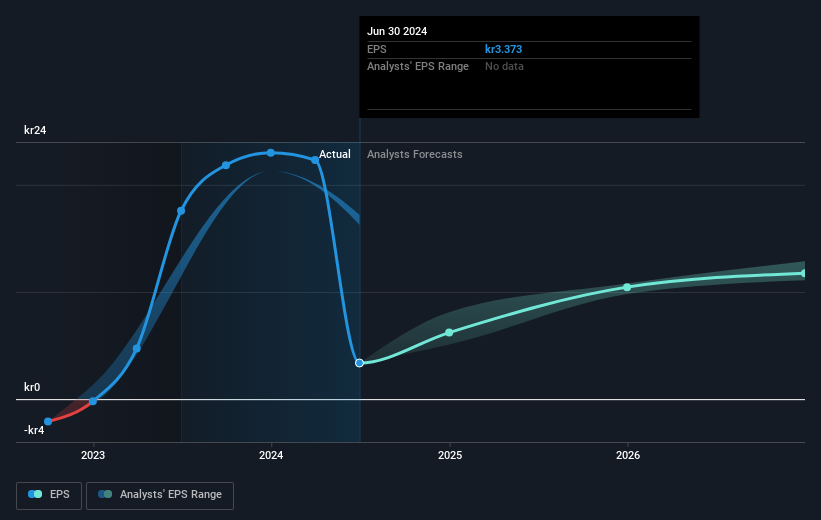
Task: Select the 2026 forecast data point
Action: pyautogui.click(x=627, y=287)
